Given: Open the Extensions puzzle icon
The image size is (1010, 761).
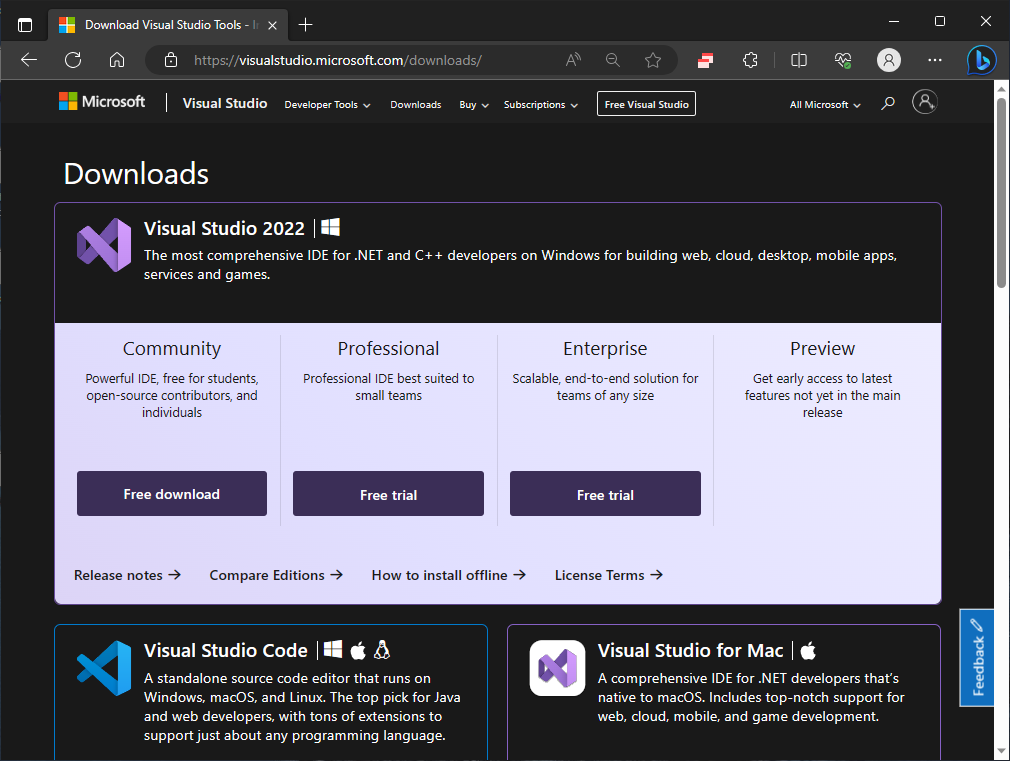Looking at the screenshot, I should pyautogui.click(x=750, y=60).
